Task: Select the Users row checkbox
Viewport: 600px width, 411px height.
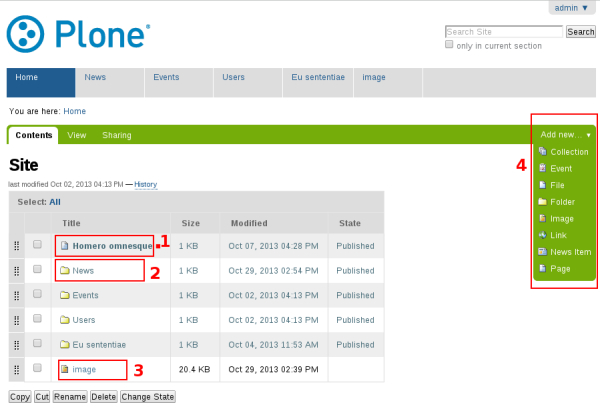Action: (37, 318)
